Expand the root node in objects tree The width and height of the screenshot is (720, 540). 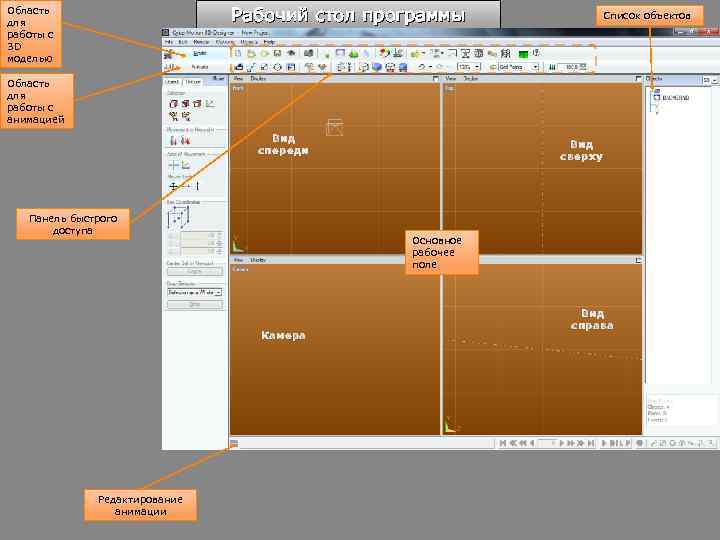[656, 91]
